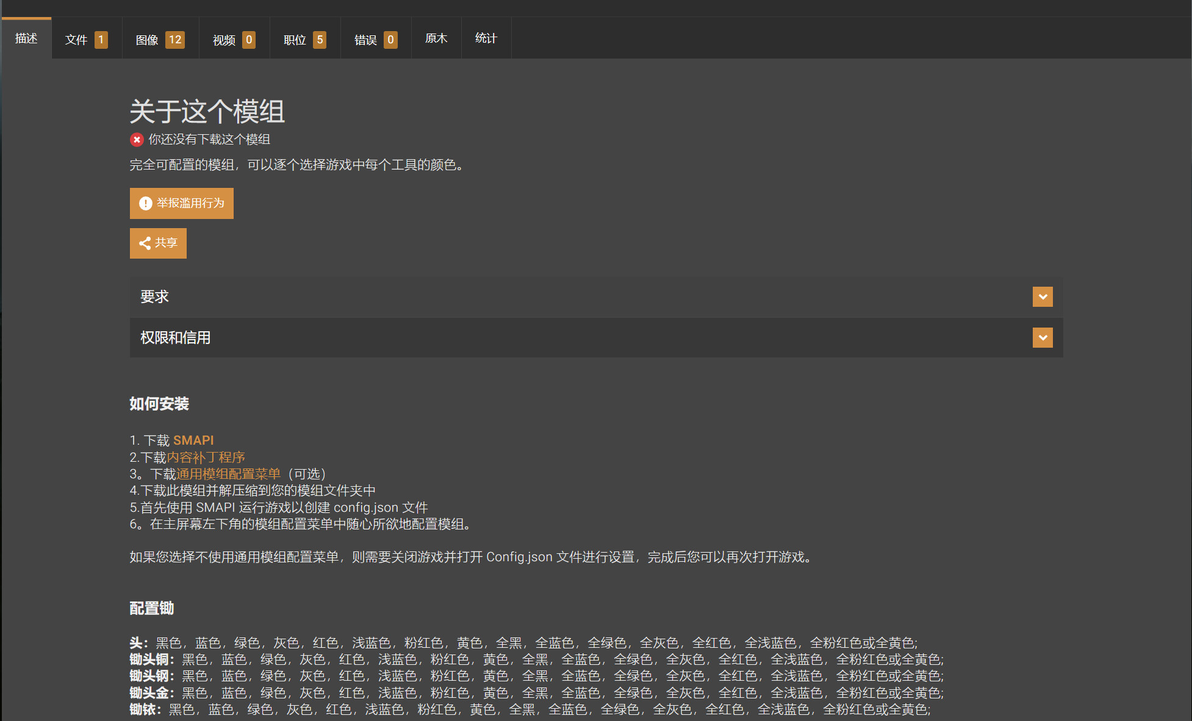Click the 你还没有下载这个模组 status text
This screenshot has height=721, width=1192.
click(x=209, y=140)
